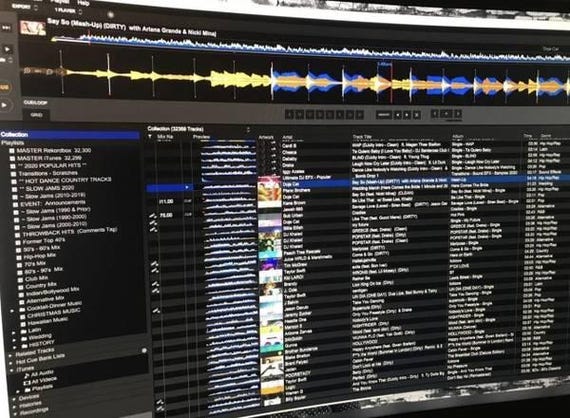Viewport: 570px width, 418px height.
Task: Click the next memory cue arrow
Action: [407, 115]
